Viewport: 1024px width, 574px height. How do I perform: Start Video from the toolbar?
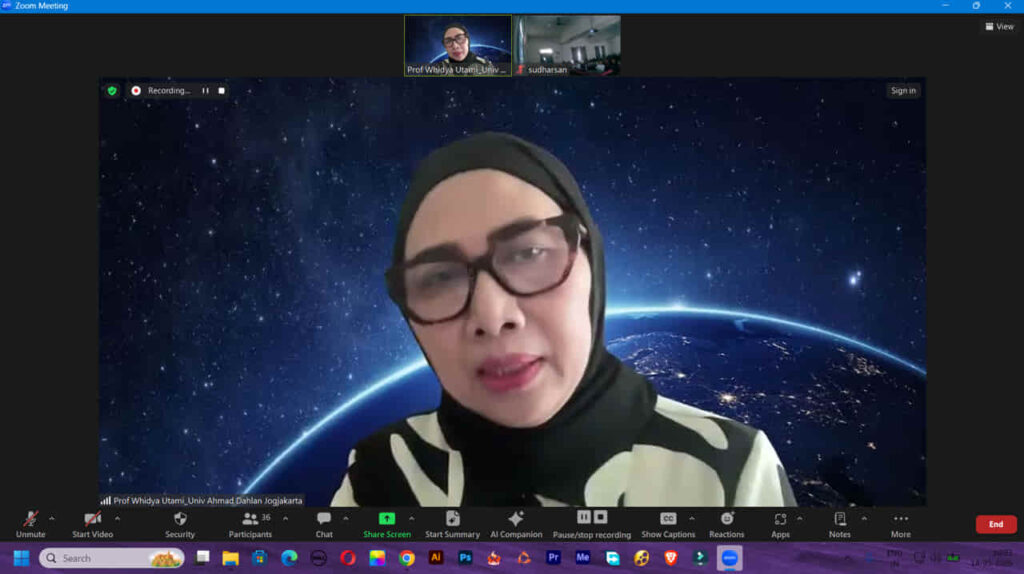[92, 524]
